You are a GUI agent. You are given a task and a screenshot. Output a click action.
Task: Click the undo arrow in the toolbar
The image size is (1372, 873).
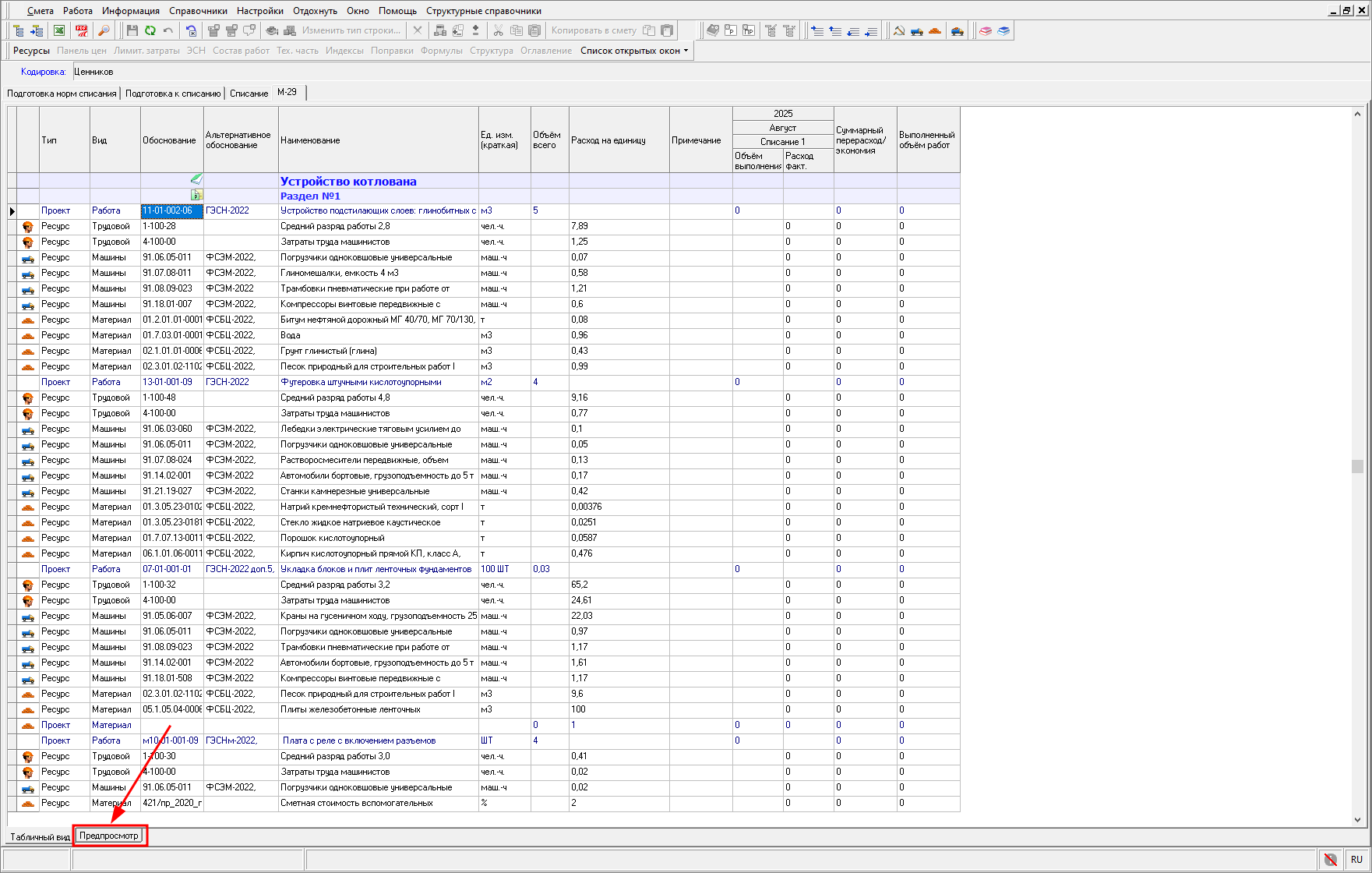tap(168, 30)
